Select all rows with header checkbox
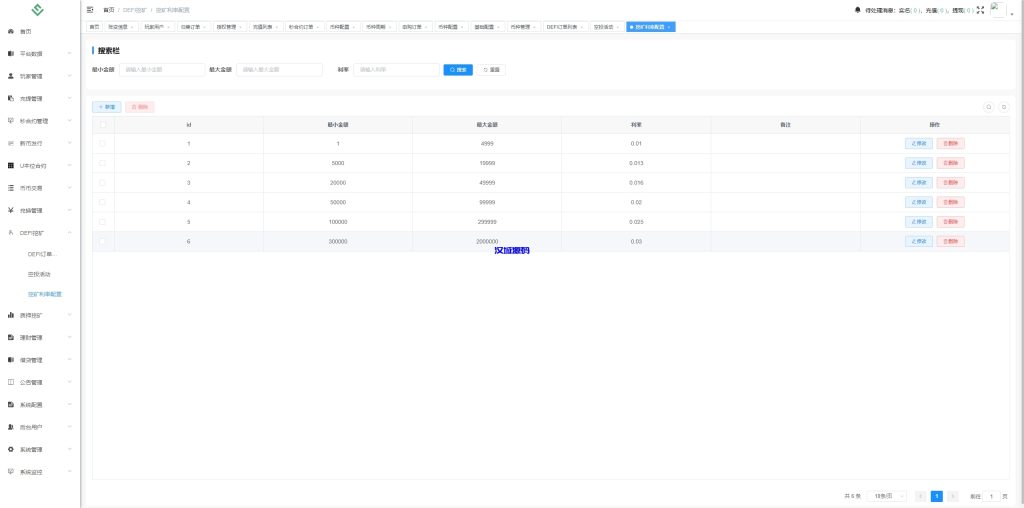 102,125
